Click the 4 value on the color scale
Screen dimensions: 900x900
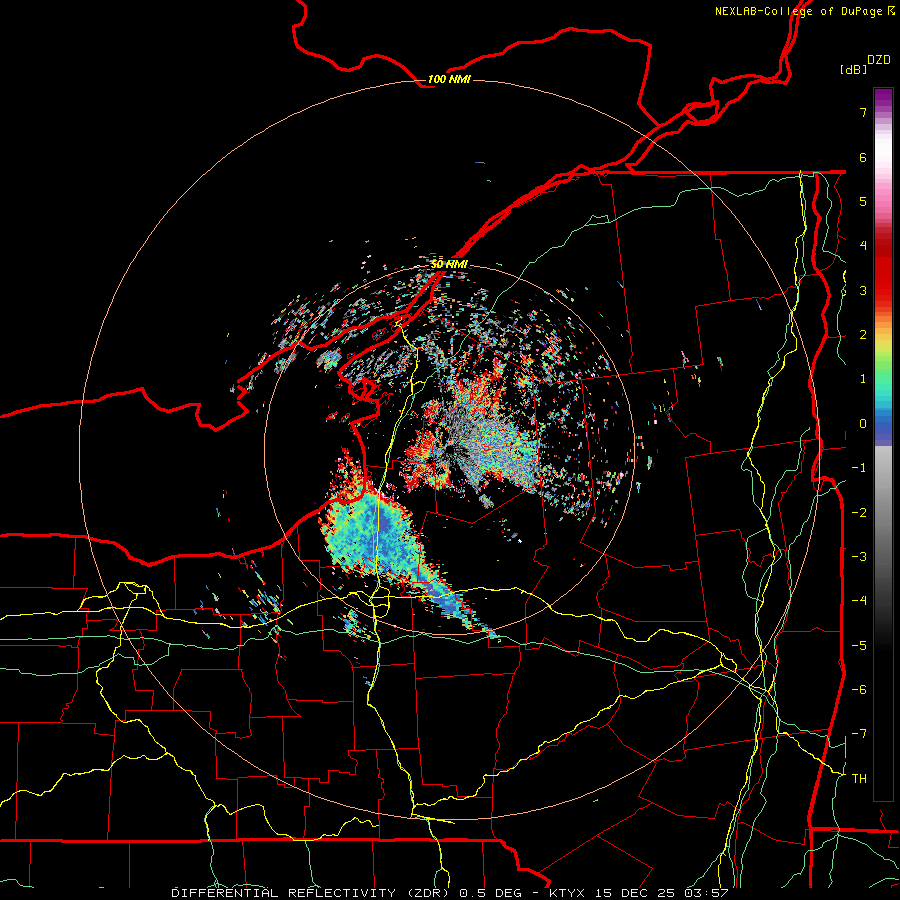point(862,246)
